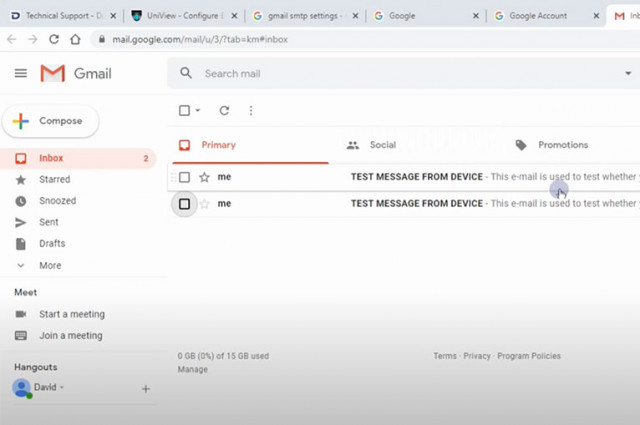This screenshot has height=425, width=640.
Task: Click the video camera Start a meeting icon
Action: (x=20, y=314)
